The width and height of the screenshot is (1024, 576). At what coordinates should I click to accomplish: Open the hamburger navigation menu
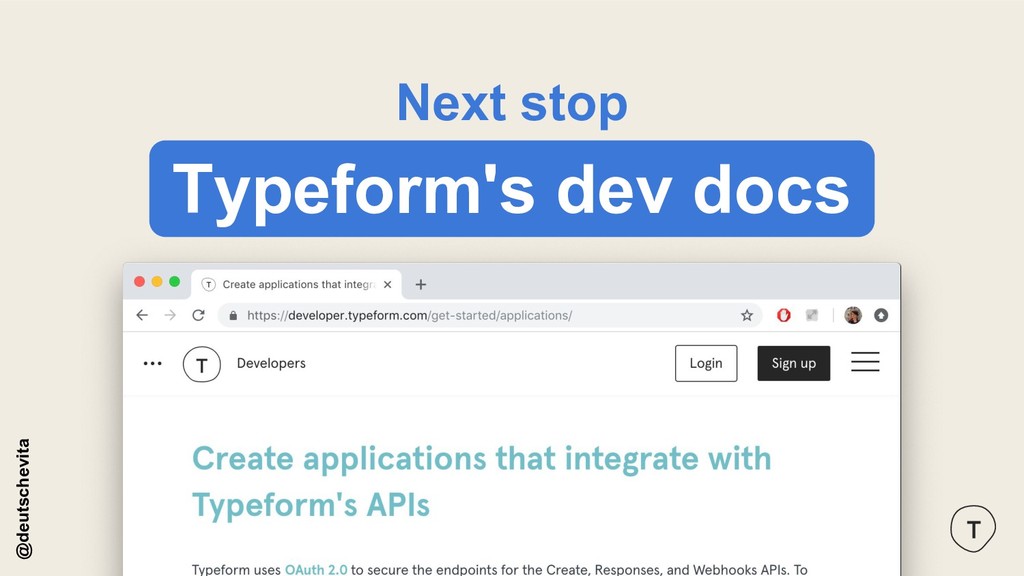click(865, 362)
